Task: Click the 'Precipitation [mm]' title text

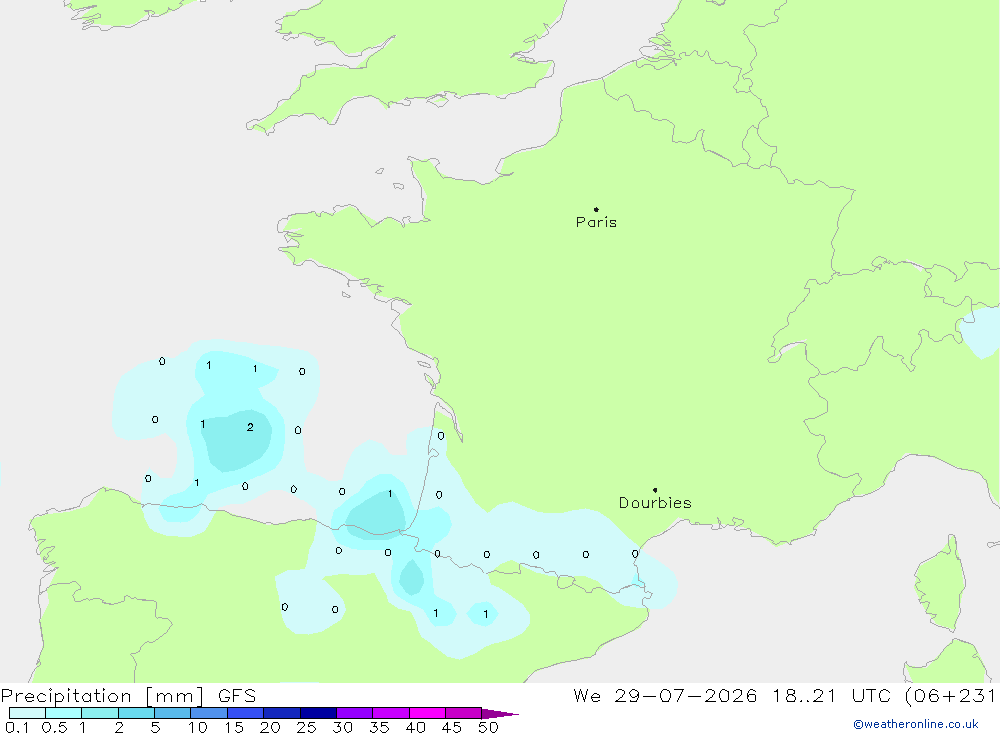Action: pyautogui.click(x=102, y=696)
